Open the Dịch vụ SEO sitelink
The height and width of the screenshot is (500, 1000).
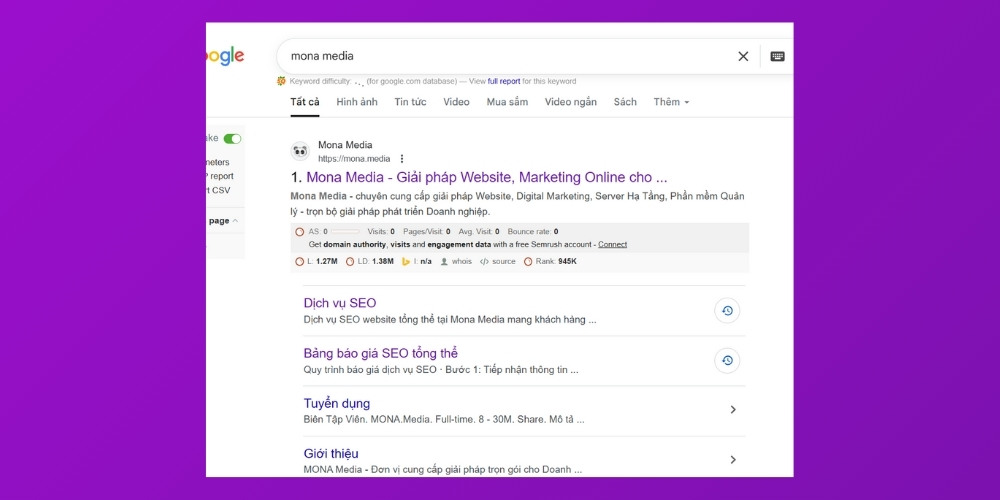[x=340, y=303]
